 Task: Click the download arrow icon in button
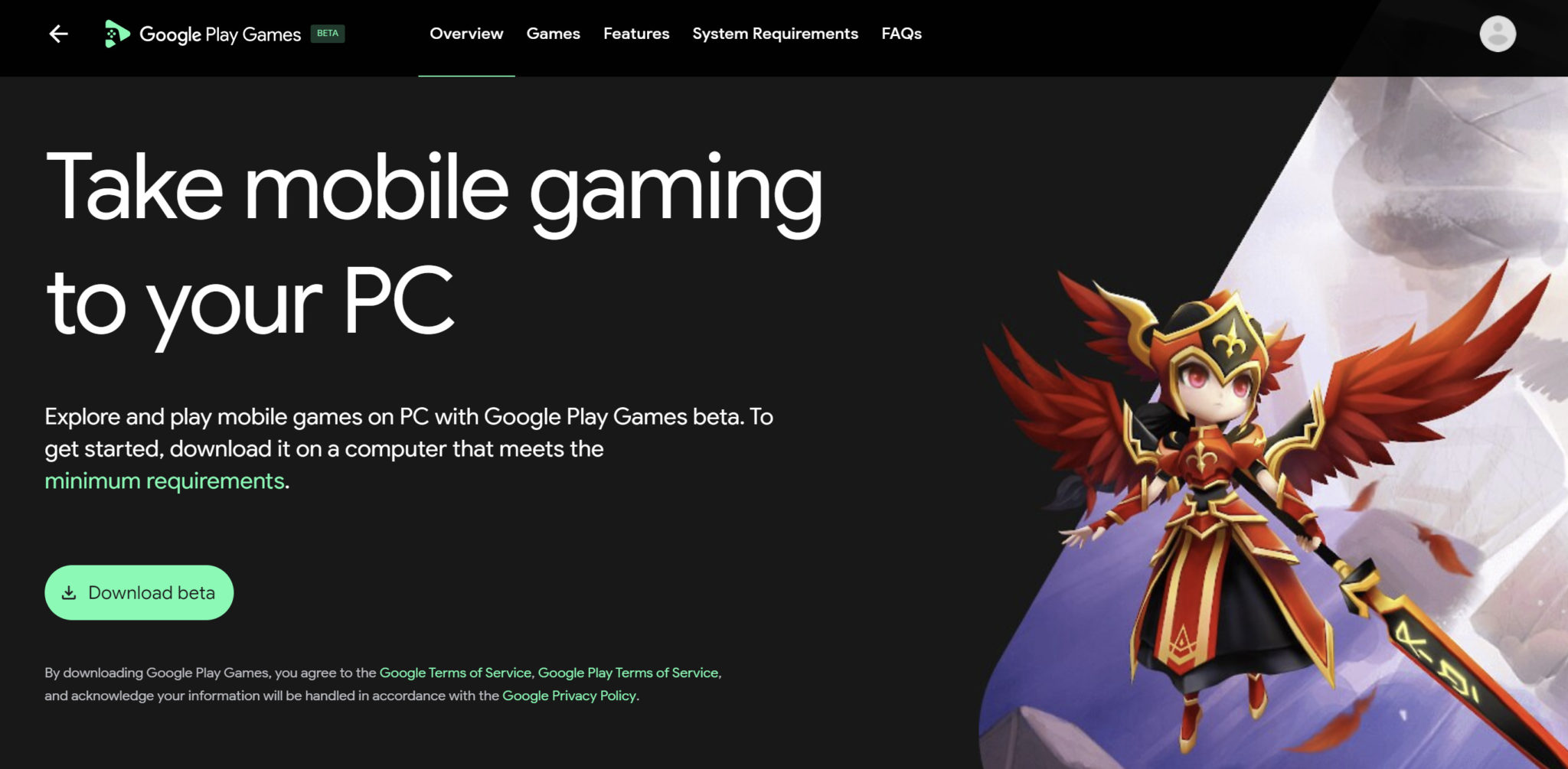click(x=69, y=593)
